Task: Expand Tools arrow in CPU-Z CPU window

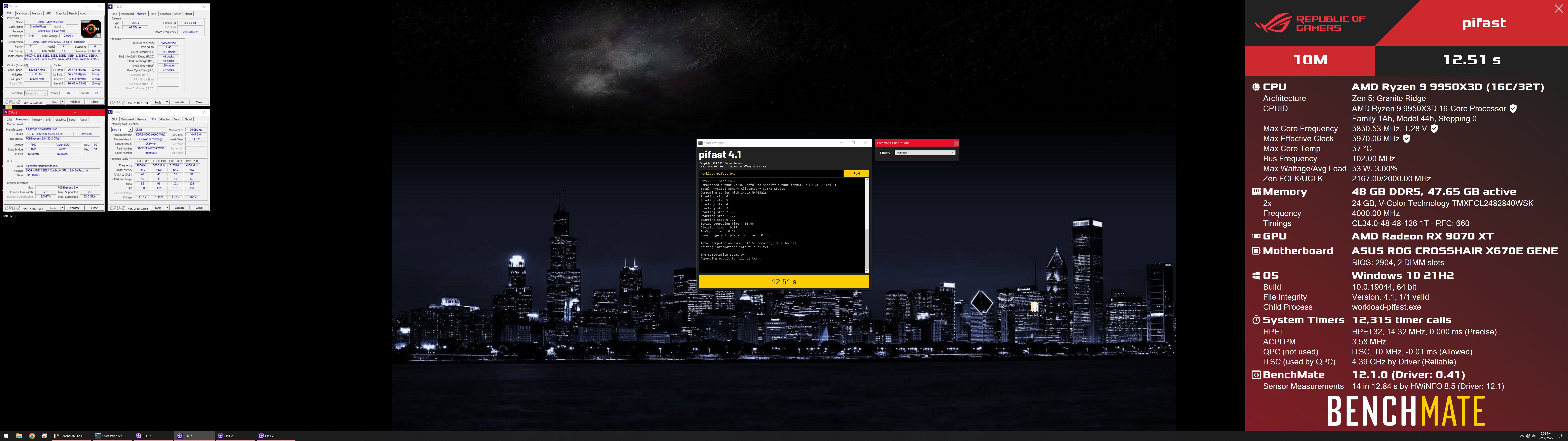Action: coord(63,102)
